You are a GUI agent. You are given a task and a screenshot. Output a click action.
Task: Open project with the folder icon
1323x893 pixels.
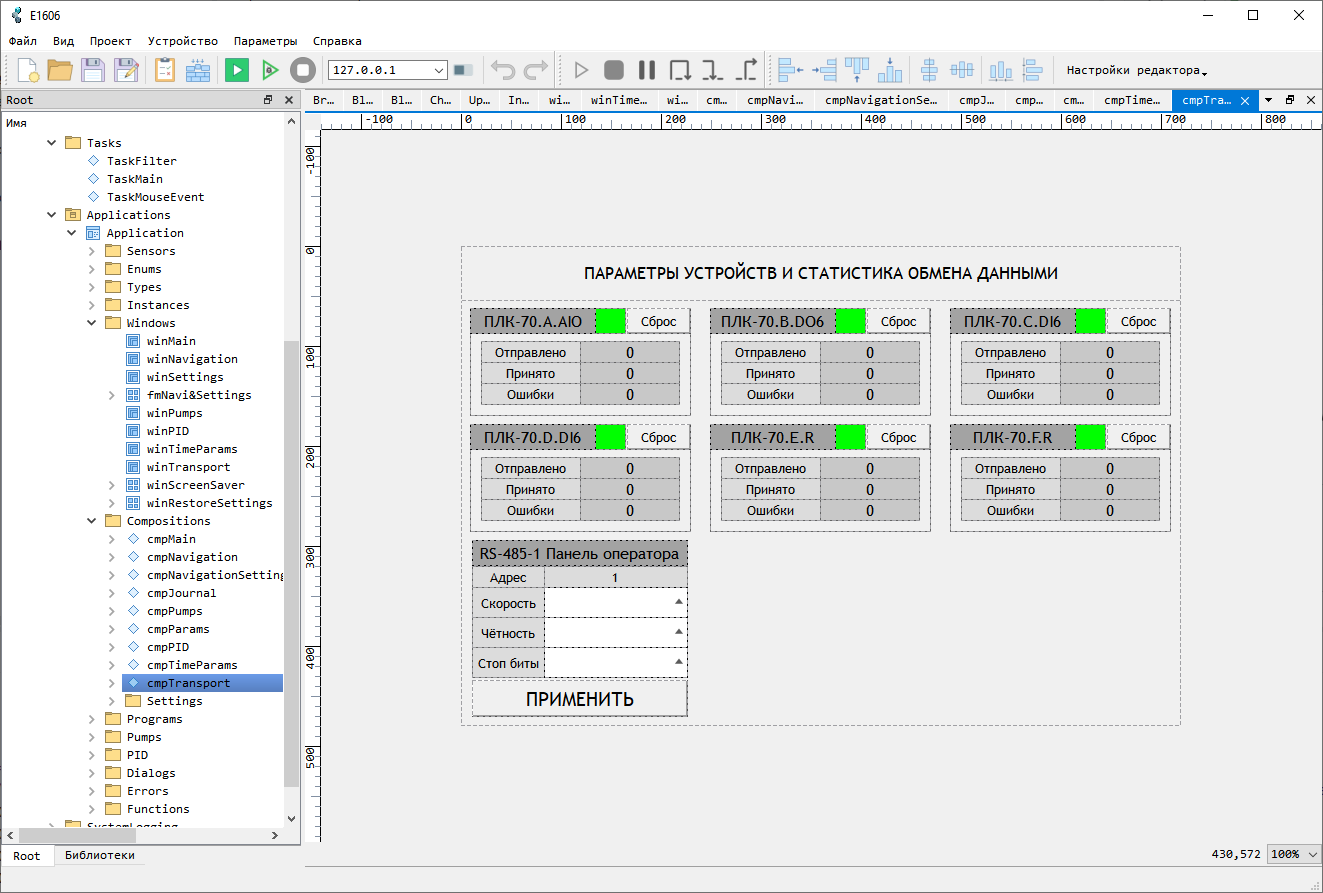pos(60,70)
